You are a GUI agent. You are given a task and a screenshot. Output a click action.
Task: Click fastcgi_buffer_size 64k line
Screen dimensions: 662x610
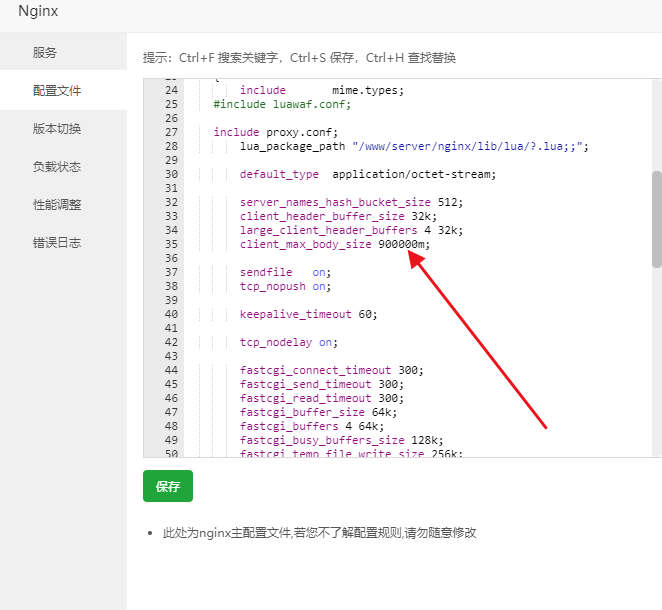click(318, 412)
